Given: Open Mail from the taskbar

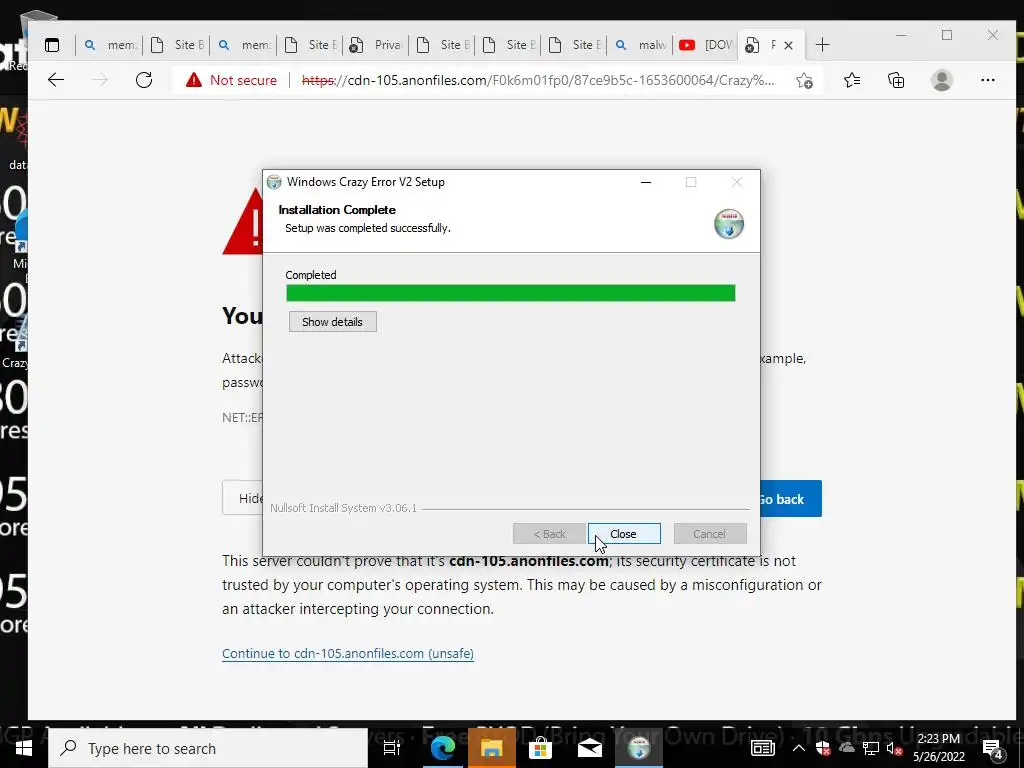Looking at the screenshot, I should (590, 748).
